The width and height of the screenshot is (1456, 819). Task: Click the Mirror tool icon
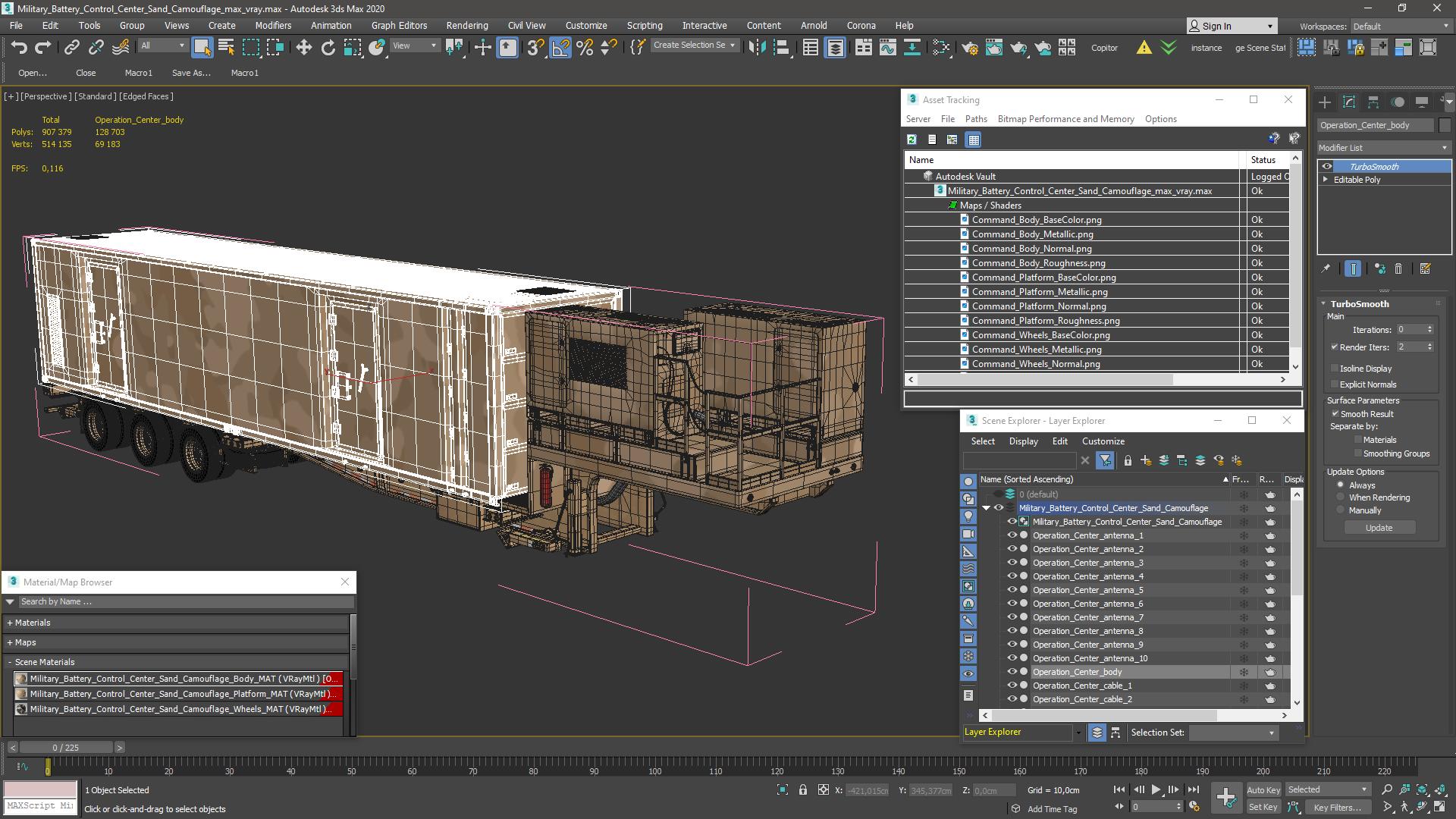tap(756, 48)
